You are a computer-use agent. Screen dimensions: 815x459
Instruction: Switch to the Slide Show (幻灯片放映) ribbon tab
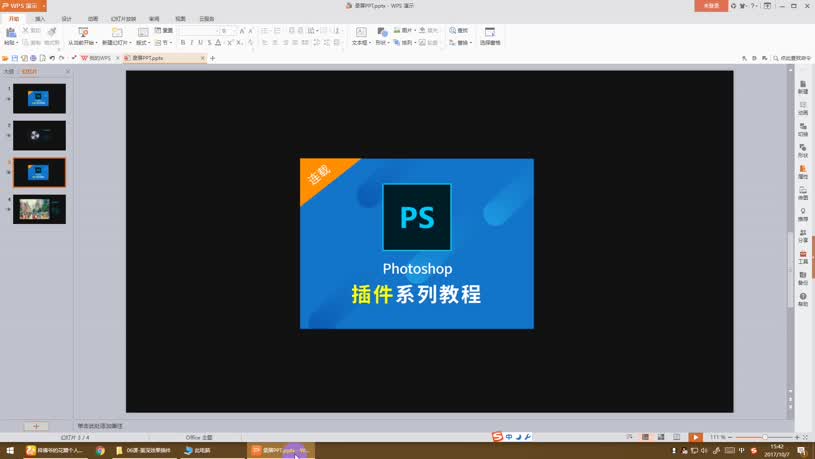pos(123,19)
